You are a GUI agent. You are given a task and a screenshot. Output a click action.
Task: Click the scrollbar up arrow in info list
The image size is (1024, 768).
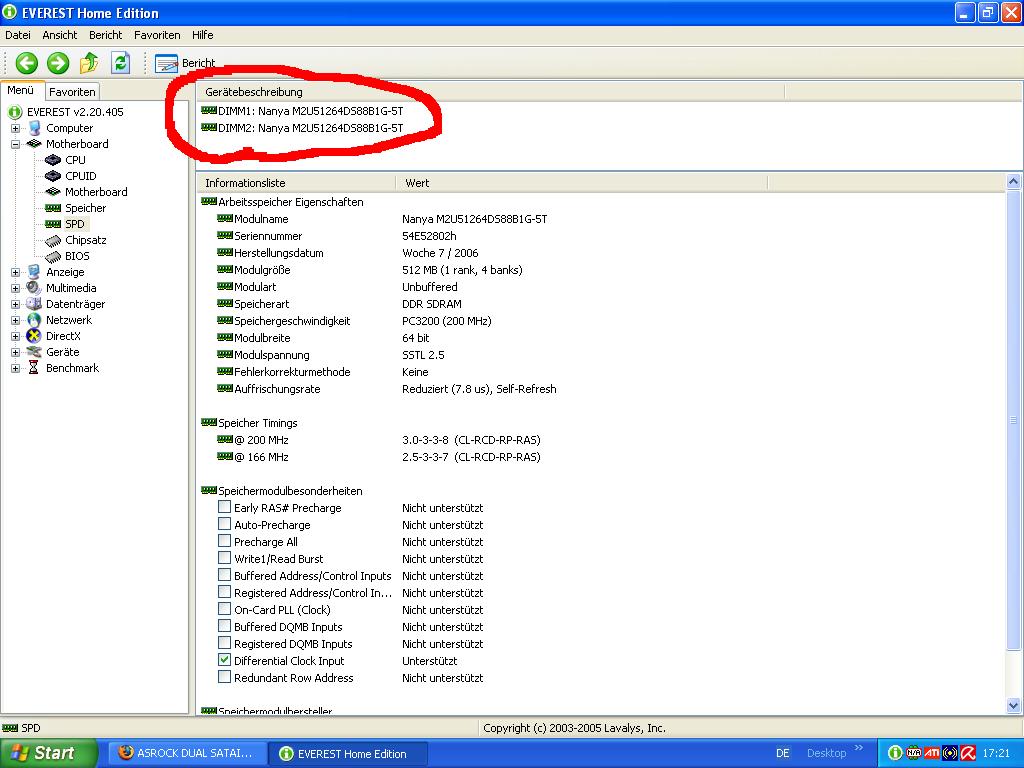click(x=1014, y=182)
